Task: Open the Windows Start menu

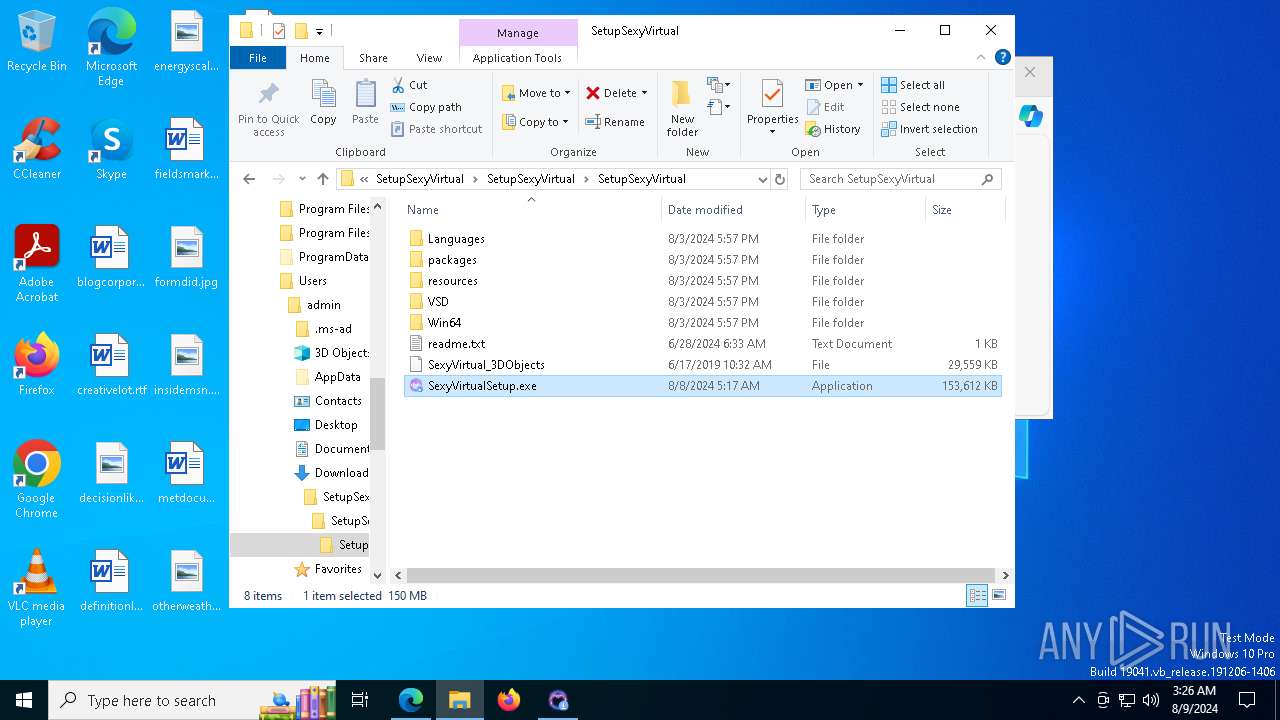Action: (x=24, y=700)
